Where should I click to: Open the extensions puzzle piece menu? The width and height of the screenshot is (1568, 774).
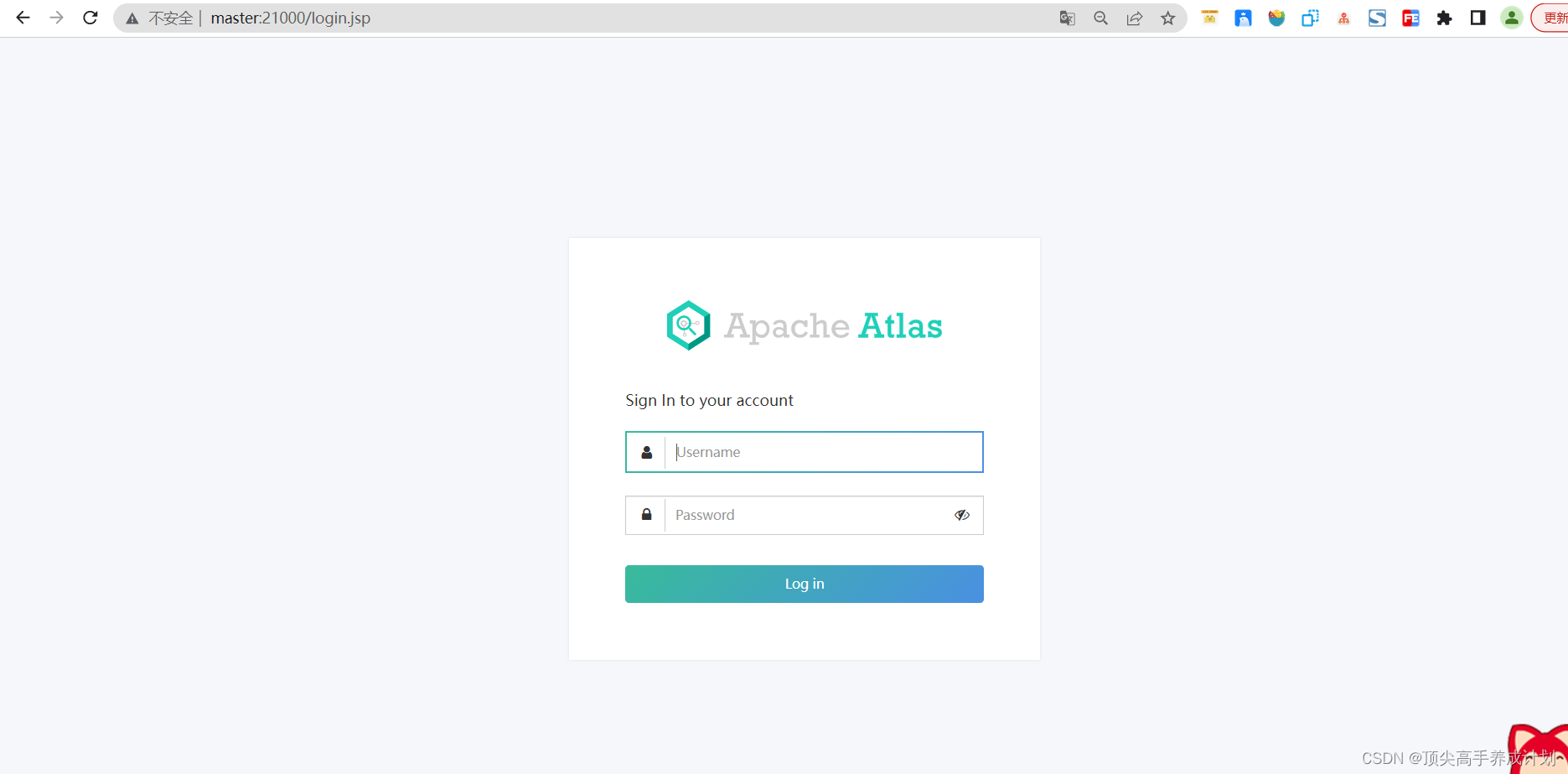(x=1444, y=18)
